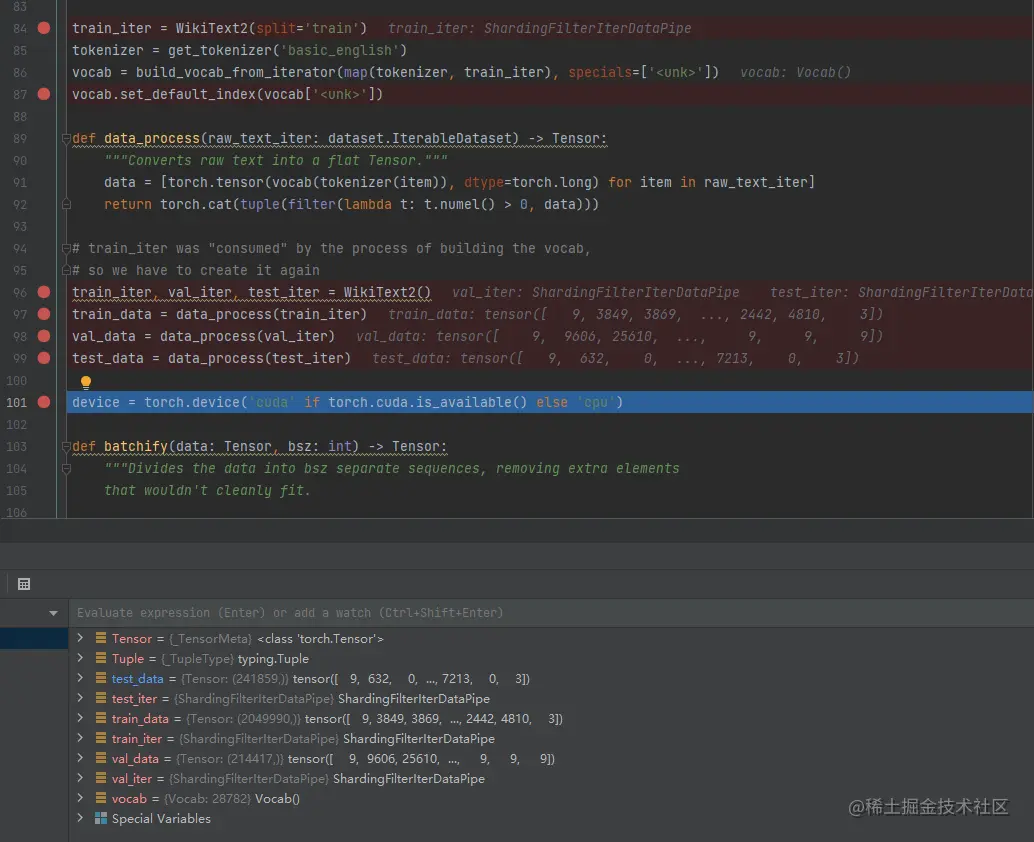
Task: Click the yellow light bulb intention icon
Action: click(86, 382)
